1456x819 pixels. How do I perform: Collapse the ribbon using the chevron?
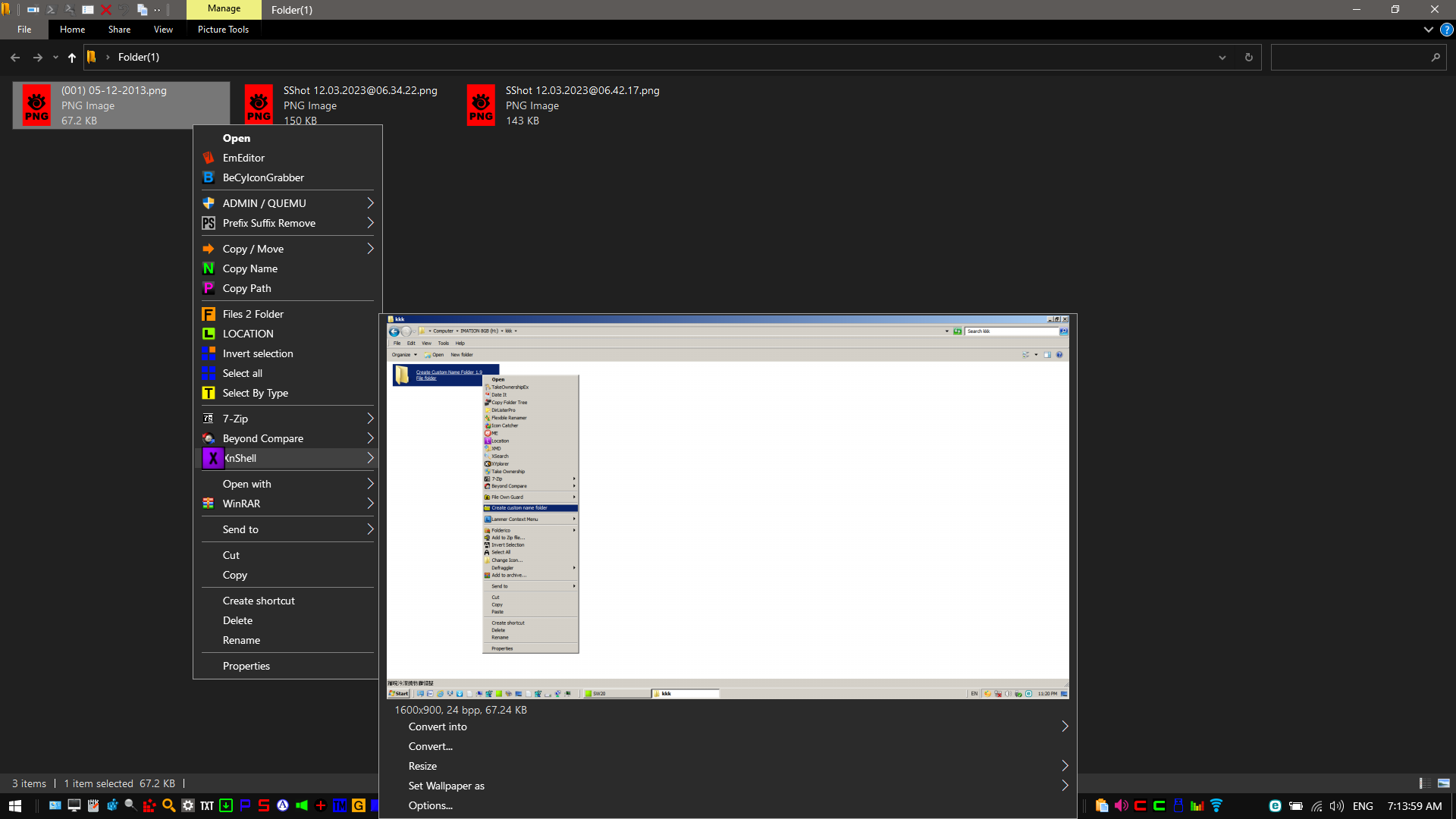(1429, 30)
